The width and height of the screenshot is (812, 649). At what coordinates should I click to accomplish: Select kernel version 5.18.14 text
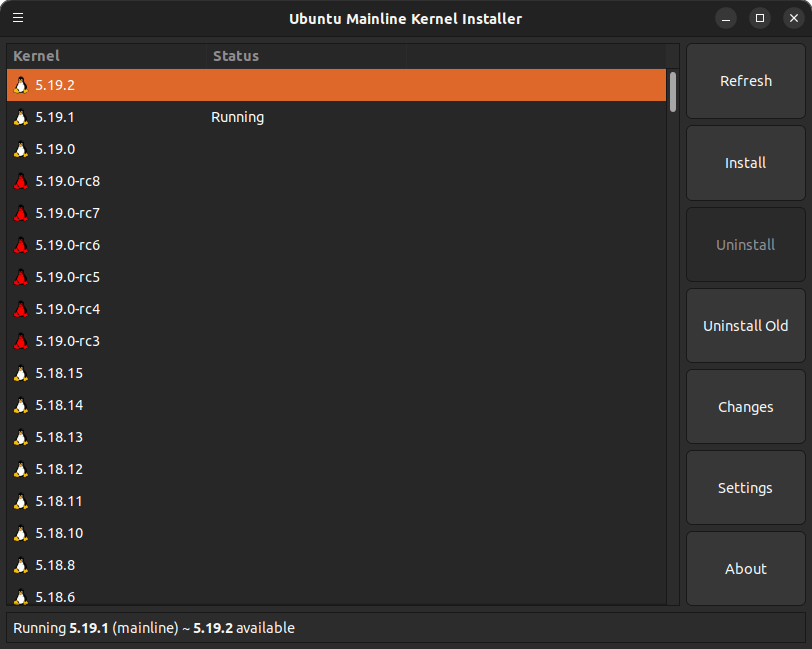59,405
